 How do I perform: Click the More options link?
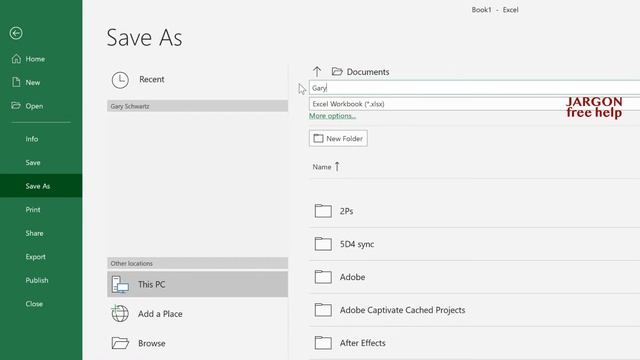point(332,116)
